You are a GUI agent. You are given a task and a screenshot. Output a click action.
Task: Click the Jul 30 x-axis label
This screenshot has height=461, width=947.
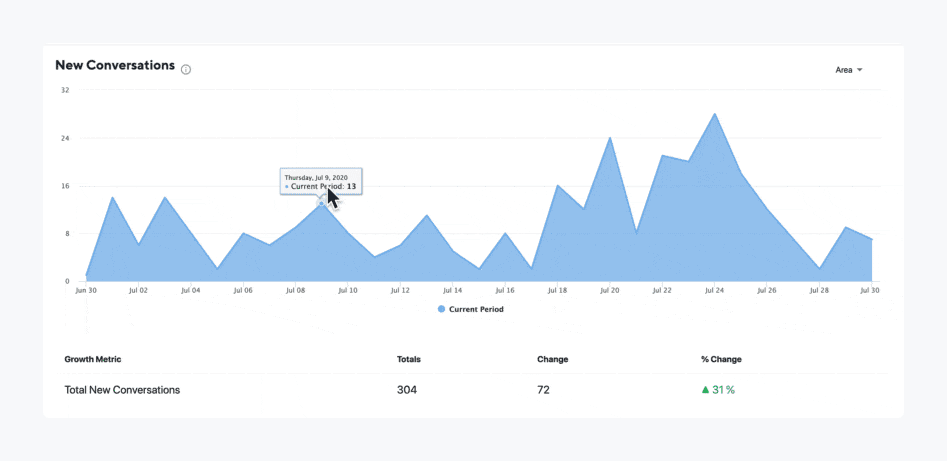tap(871, 291)
